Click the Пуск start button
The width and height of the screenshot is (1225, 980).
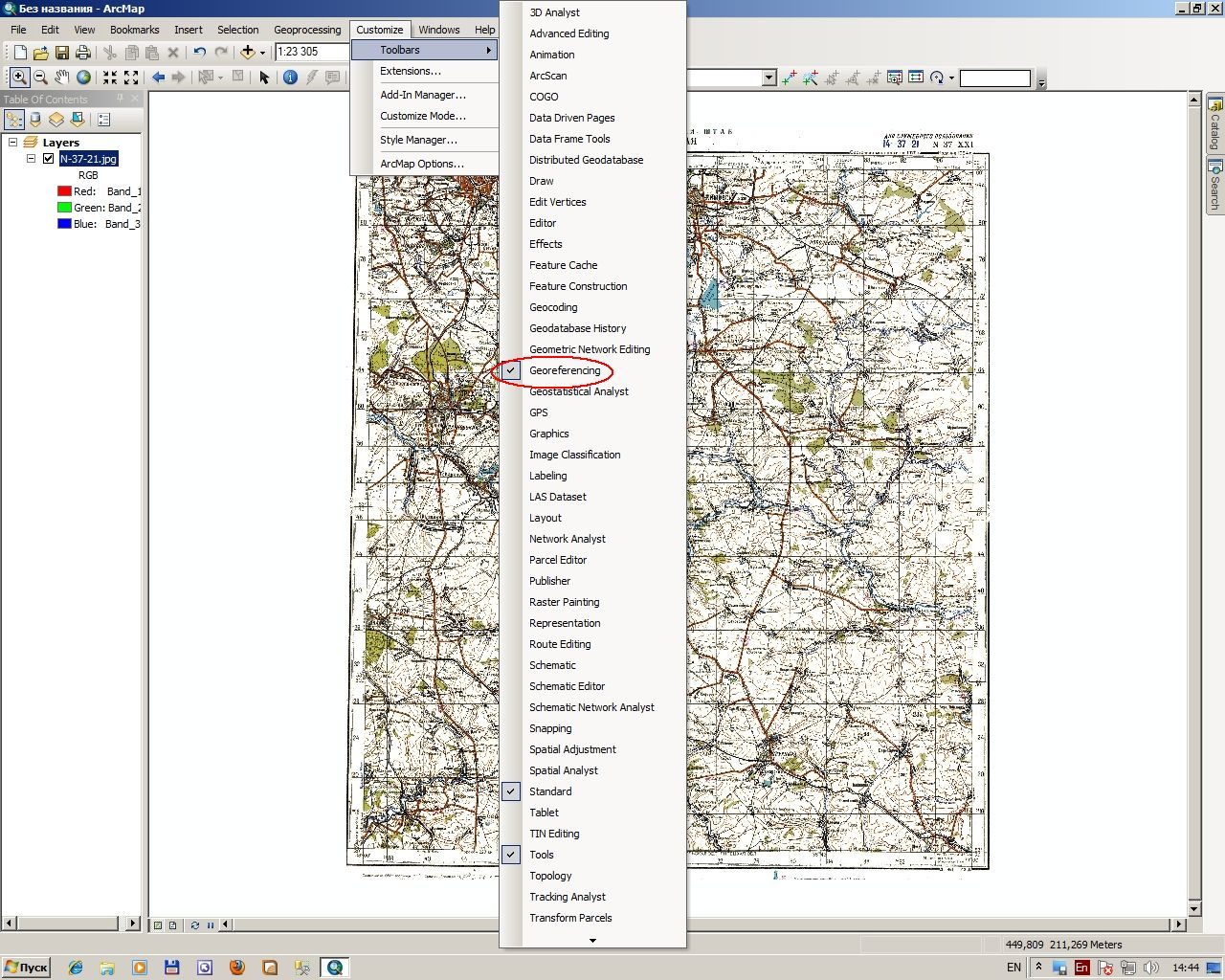26,967
